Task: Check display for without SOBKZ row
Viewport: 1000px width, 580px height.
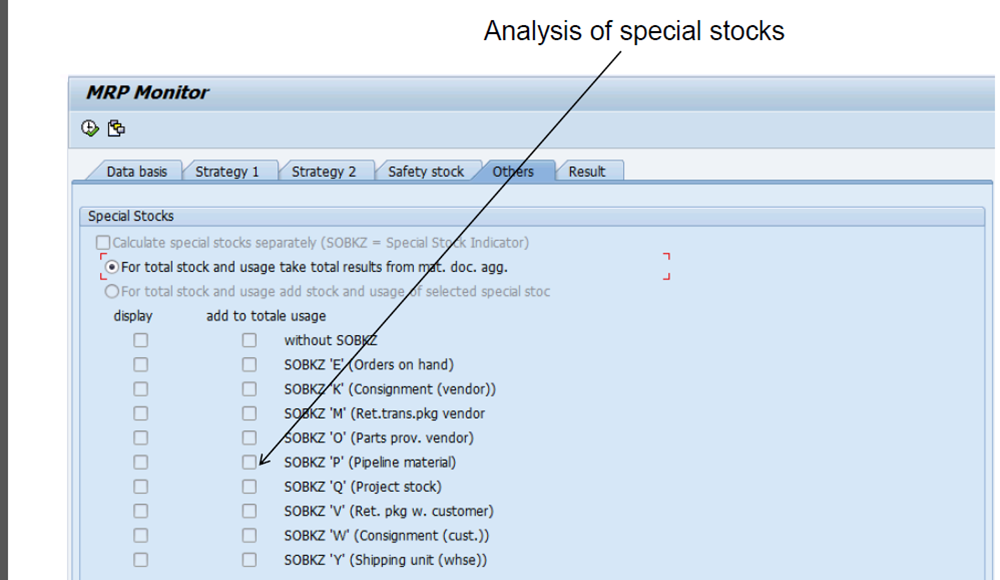Action: [142, 340]
